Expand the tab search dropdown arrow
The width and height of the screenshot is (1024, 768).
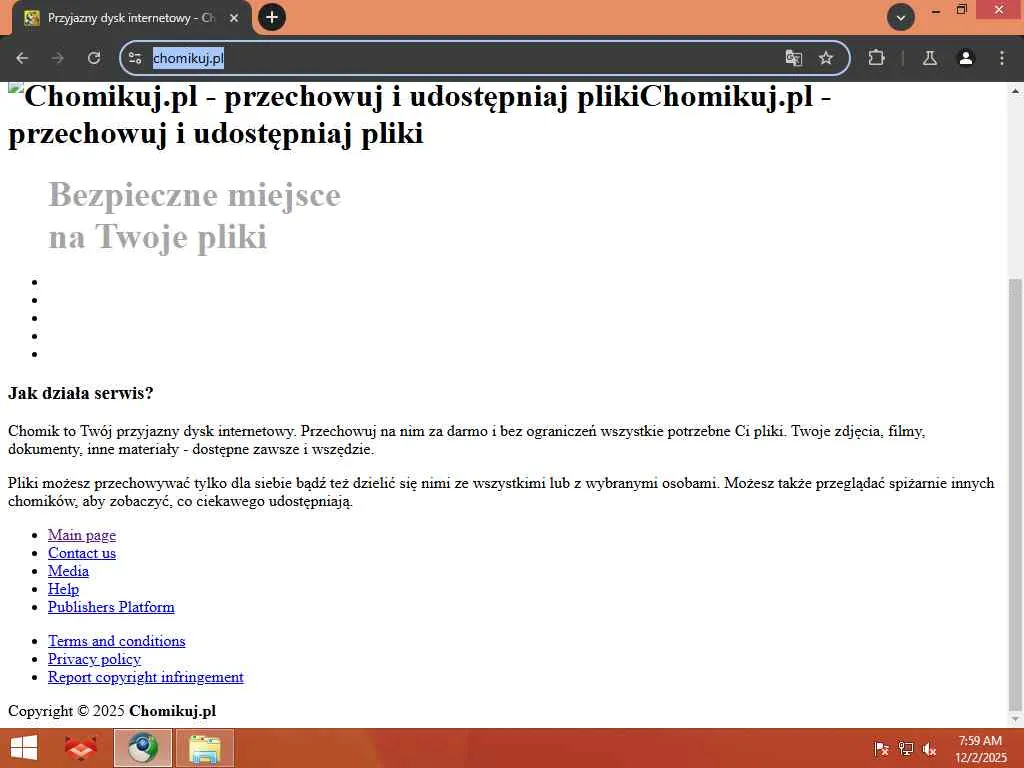[901, 18]
